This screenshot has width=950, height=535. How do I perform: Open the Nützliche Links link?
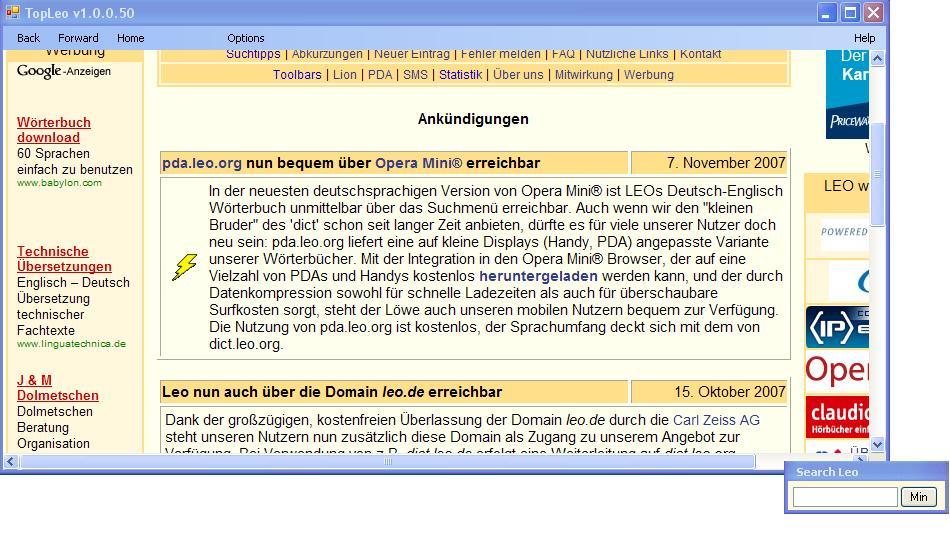coord(627,54)
